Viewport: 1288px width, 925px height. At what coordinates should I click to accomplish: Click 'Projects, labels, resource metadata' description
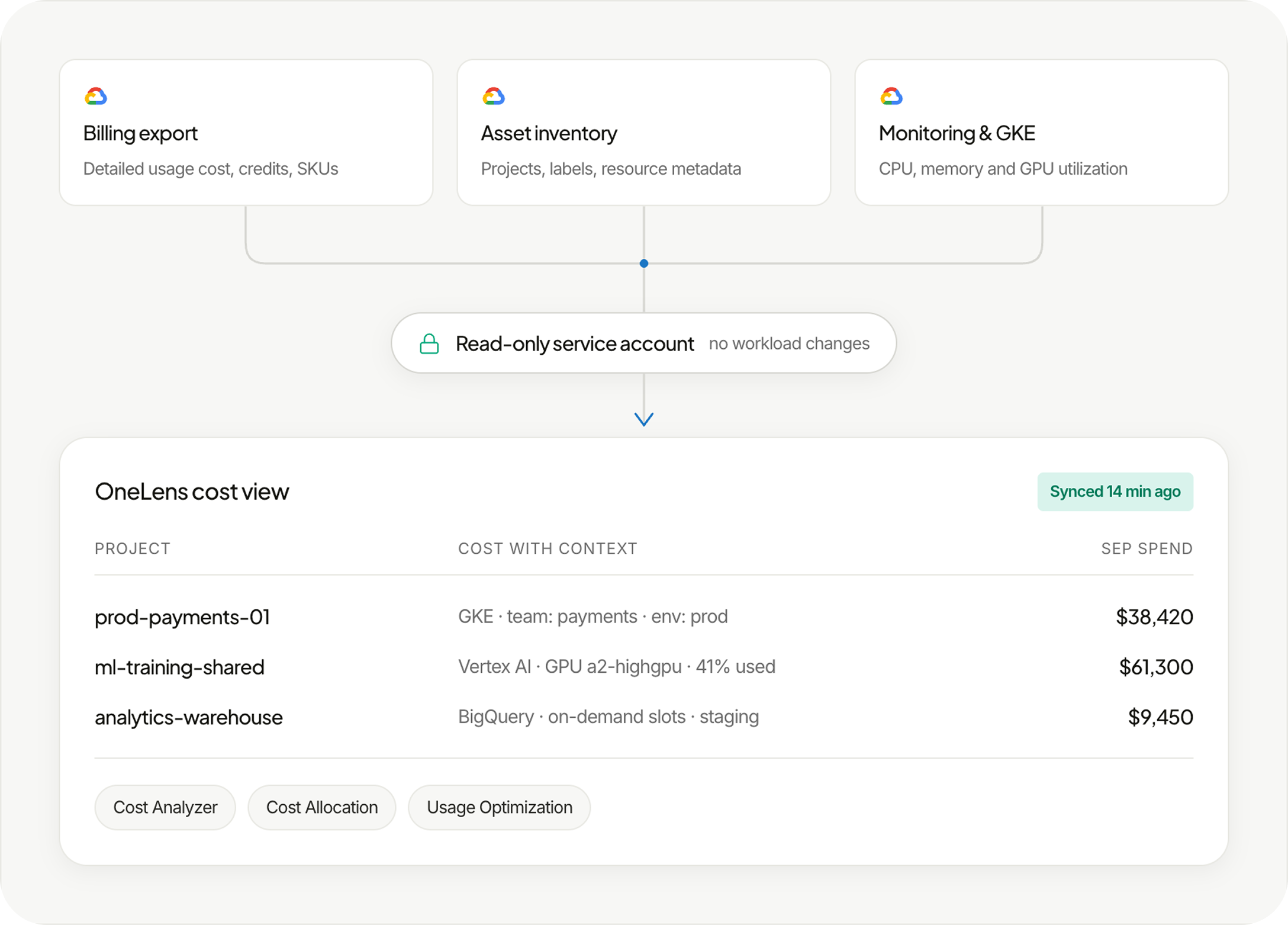[x=611, y=169]
